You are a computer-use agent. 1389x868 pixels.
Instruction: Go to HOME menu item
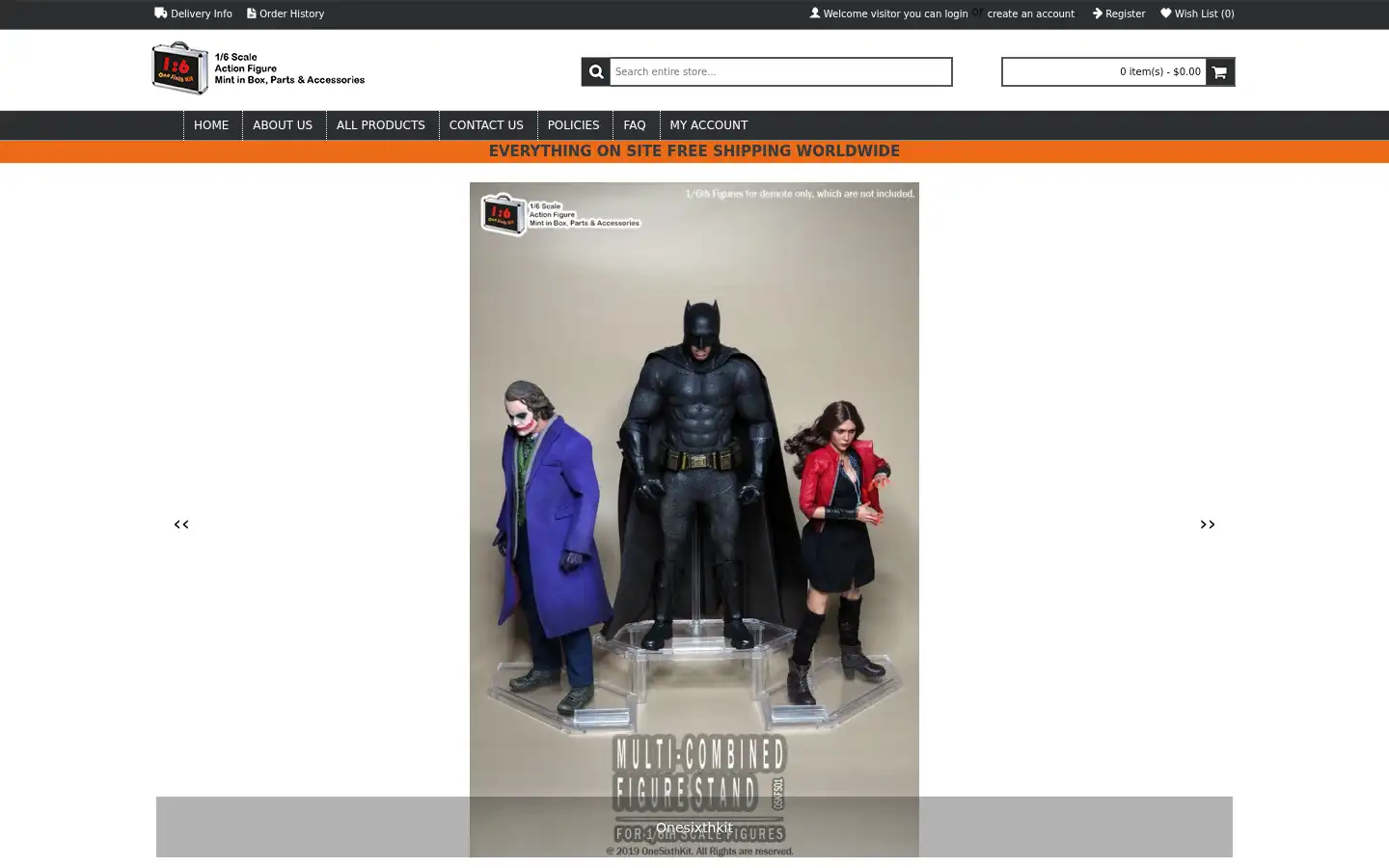211,125
